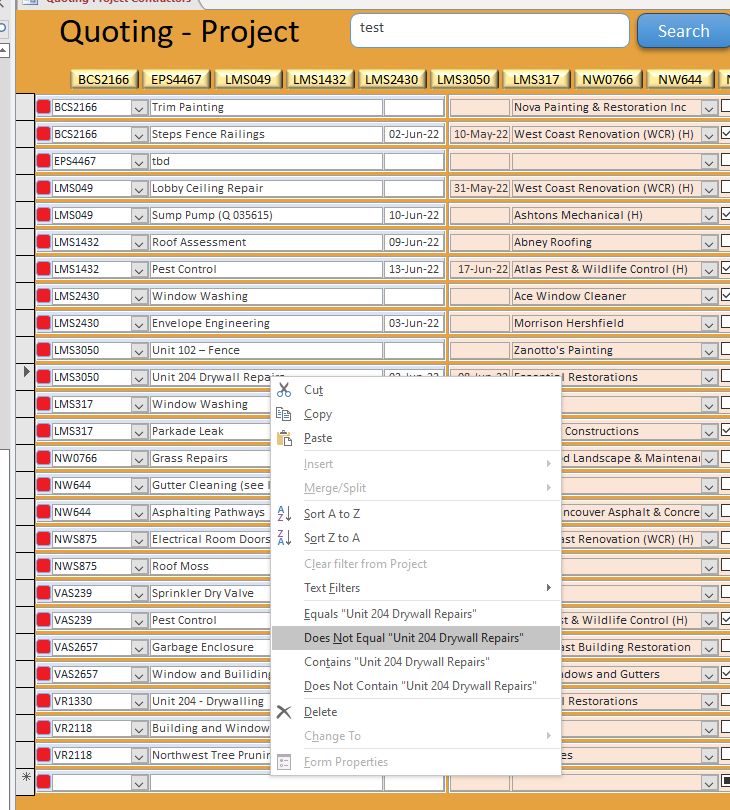The height and width of the screenshot is (810, 730).
Task: Toggle checkbox on Steps Fence Railings row
Action: 725,133
